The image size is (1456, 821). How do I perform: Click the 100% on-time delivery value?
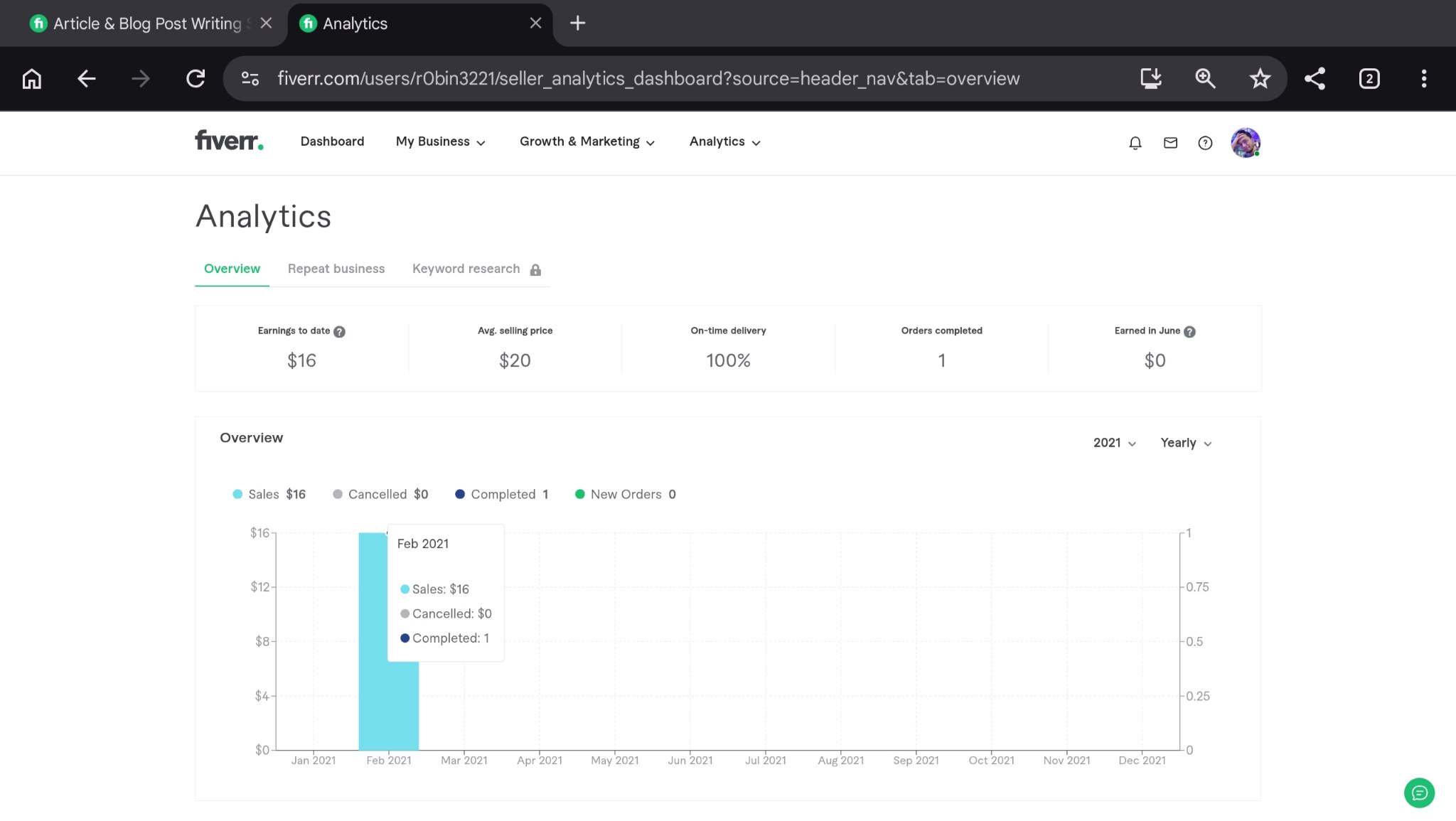tap(728, 360)
